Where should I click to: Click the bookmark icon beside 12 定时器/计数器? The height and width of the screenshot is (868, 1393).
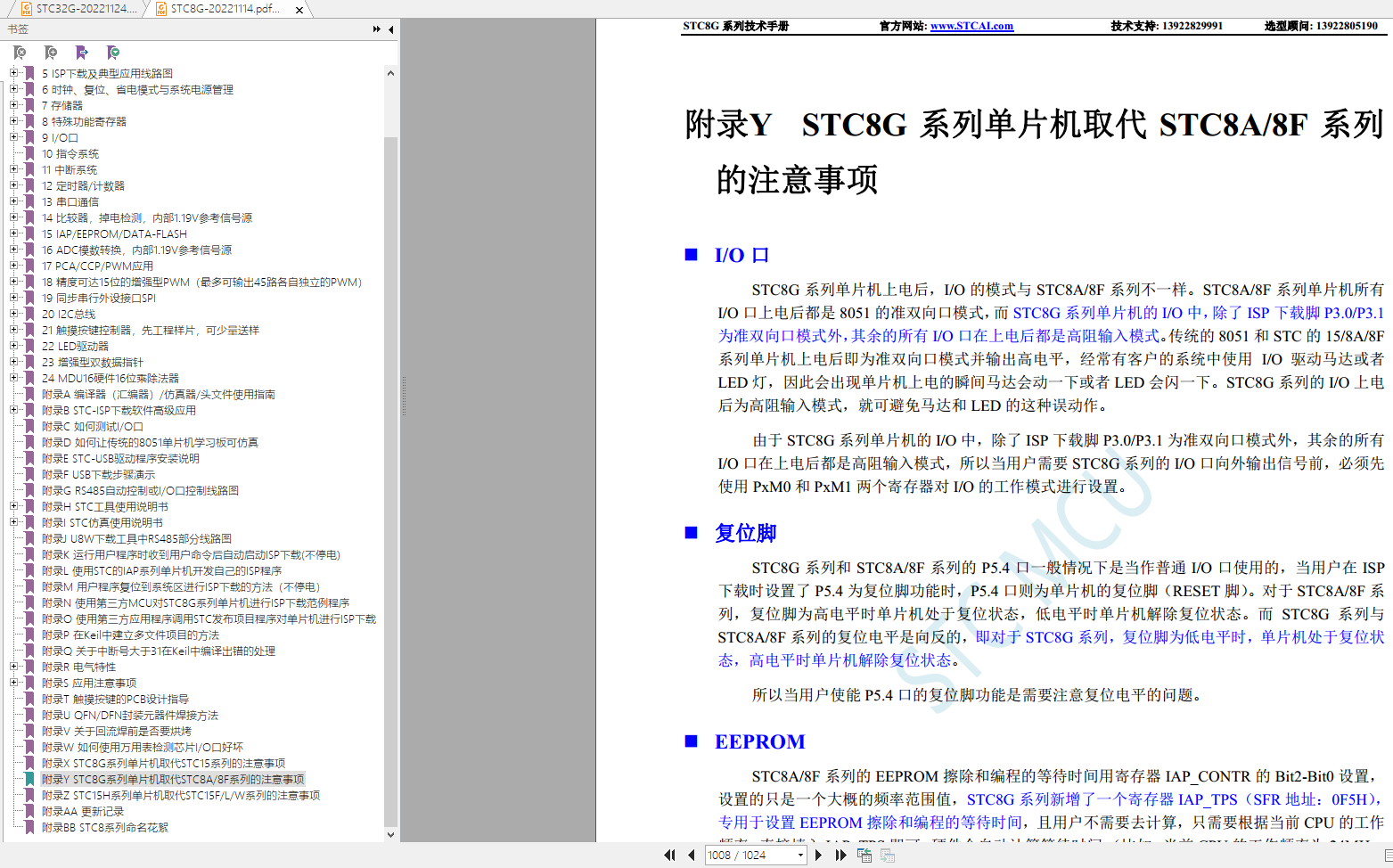pos(30,185)
